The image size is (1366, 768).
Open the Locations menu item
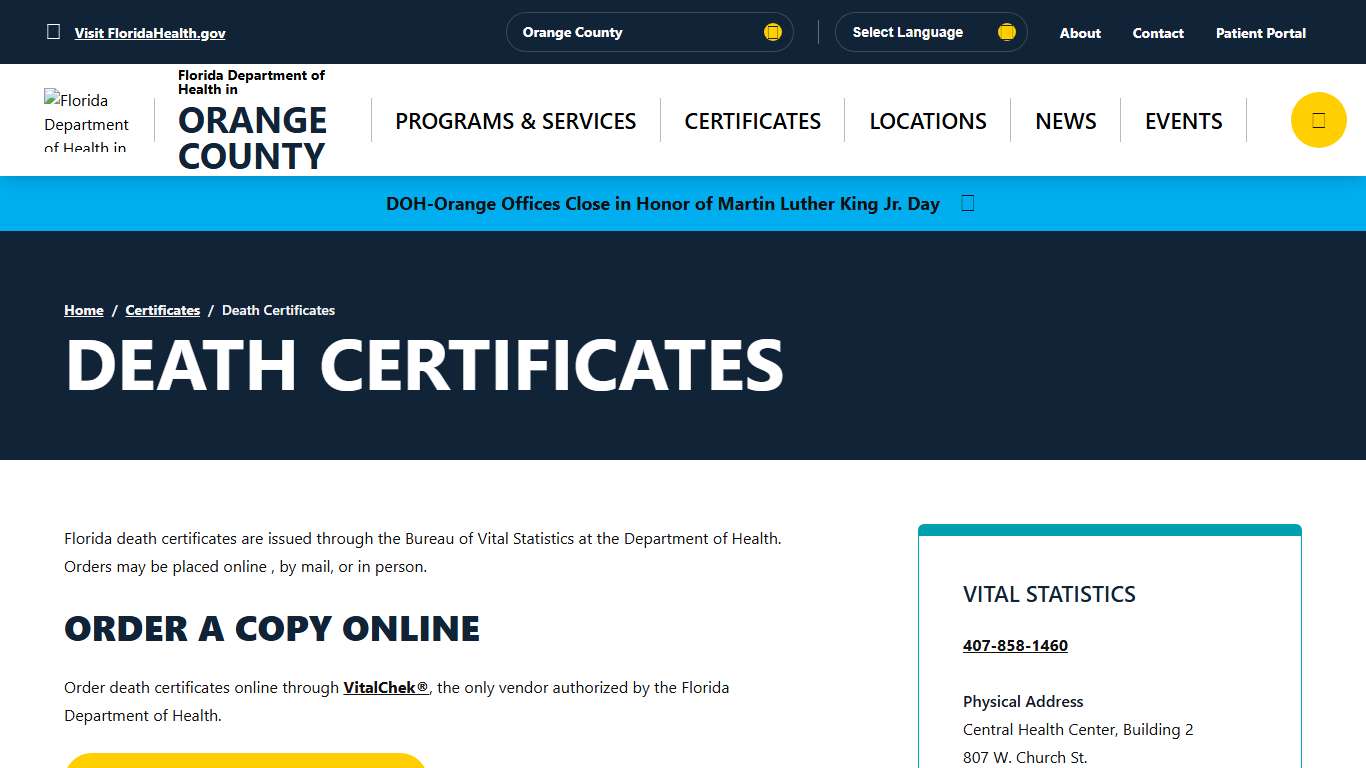[x=927, y=120]
